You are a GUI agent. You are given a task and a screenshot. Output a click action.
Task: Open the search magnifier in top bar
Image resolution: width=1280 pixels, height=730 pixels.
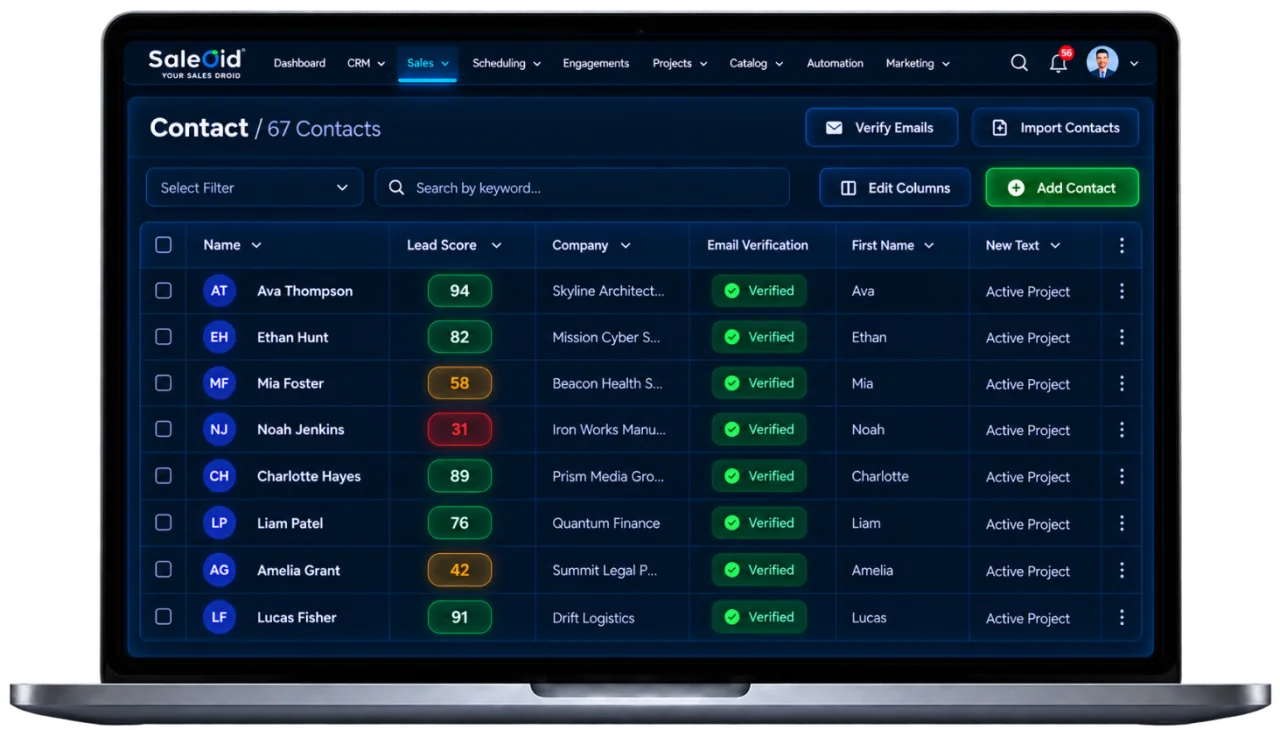tap(1019, 63)
